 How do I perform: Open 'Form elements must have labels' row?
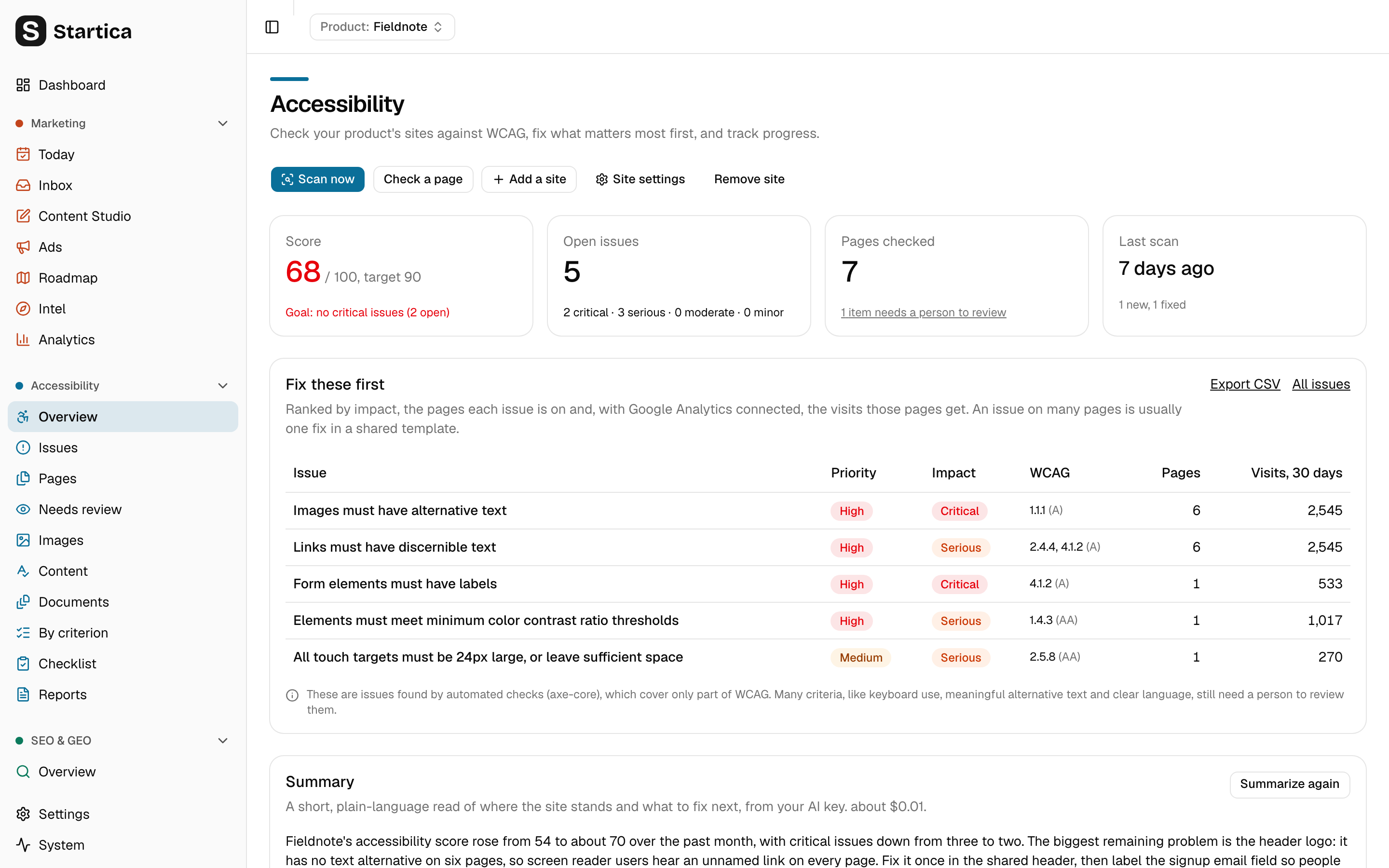click(x=817, y=584)
